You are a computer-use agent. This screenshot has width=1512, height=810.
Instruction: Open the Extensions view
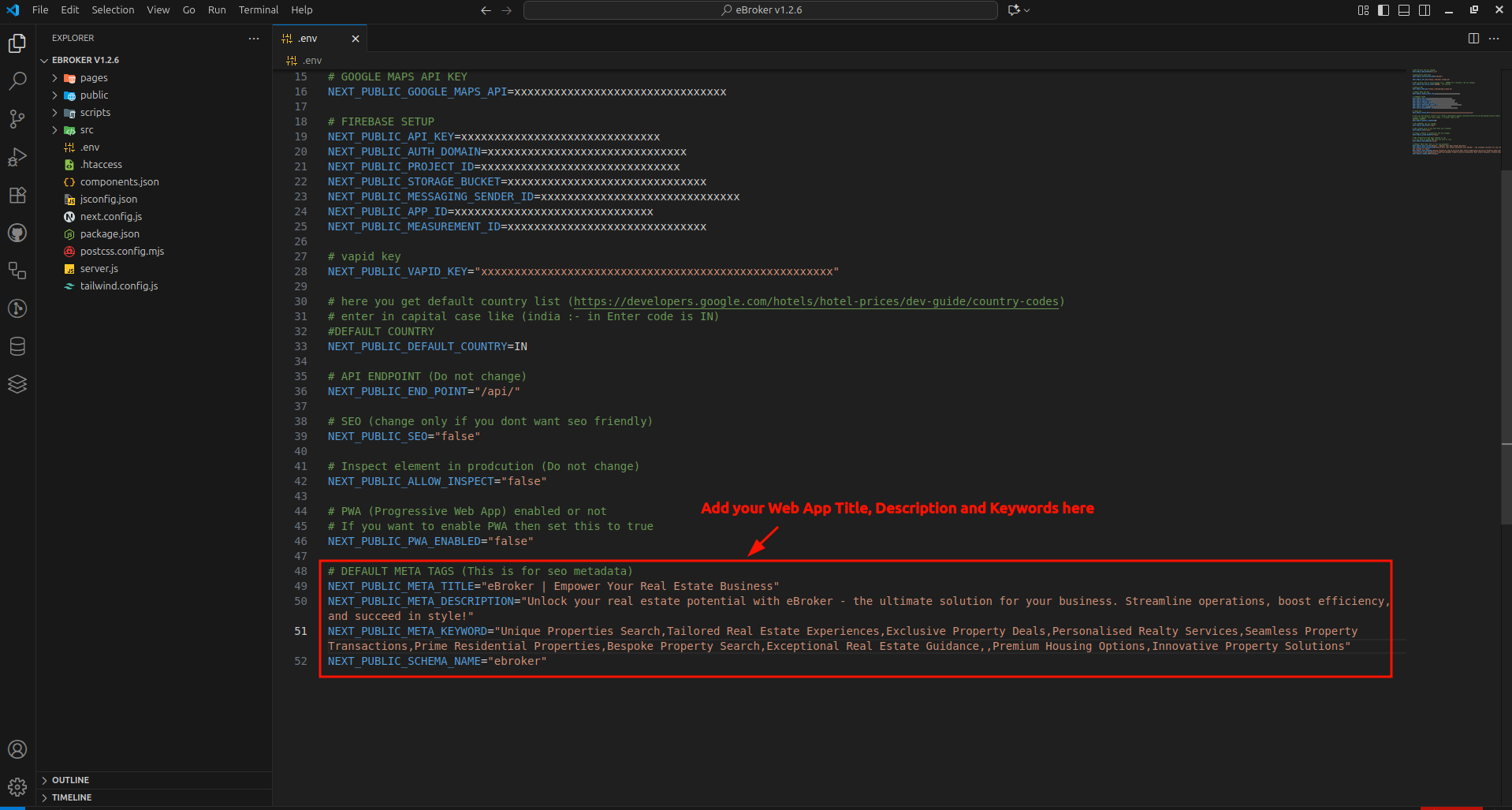17,195
